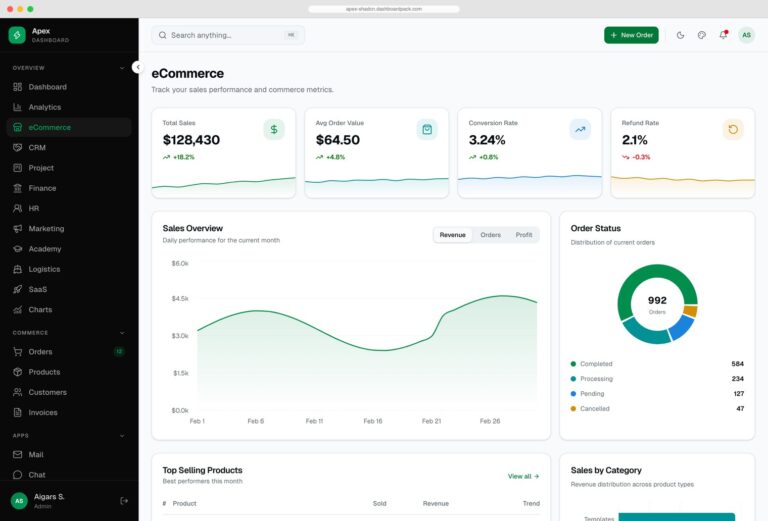Toggle dark mode moon icon

(680, 35)
